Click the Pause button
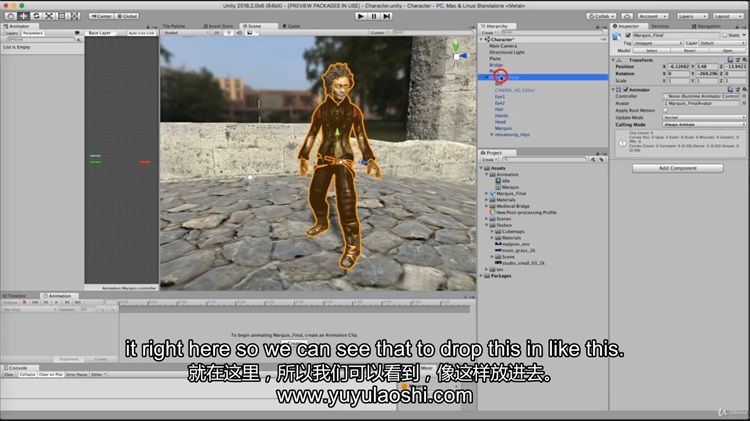This screenshot has width=750, height=421. click(374, 16)
